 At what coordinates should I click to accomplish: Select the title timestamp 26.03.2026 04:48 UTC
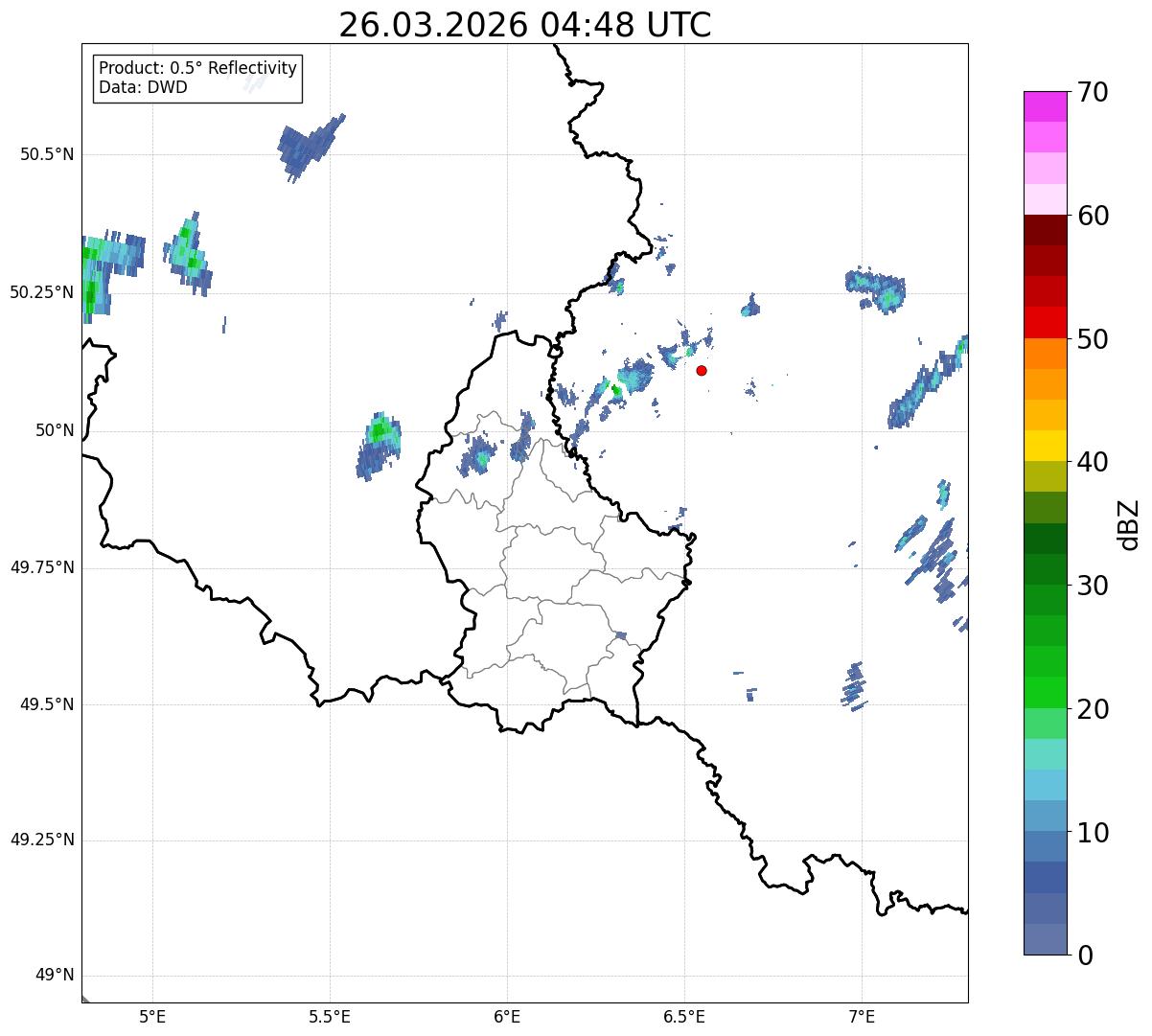pos(524,25)
